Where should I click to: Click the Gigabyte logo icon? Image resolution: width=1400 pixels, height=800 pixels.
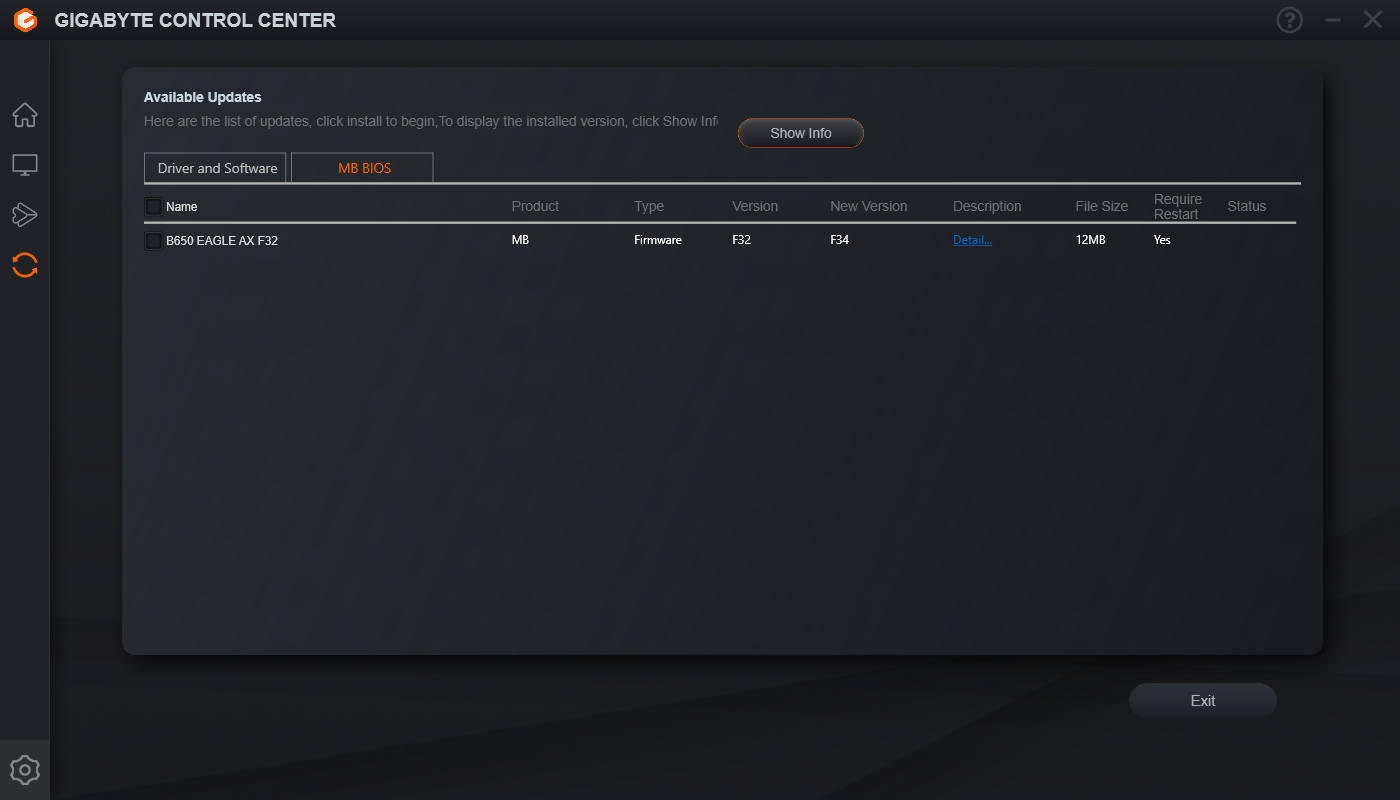click(25, 20)
